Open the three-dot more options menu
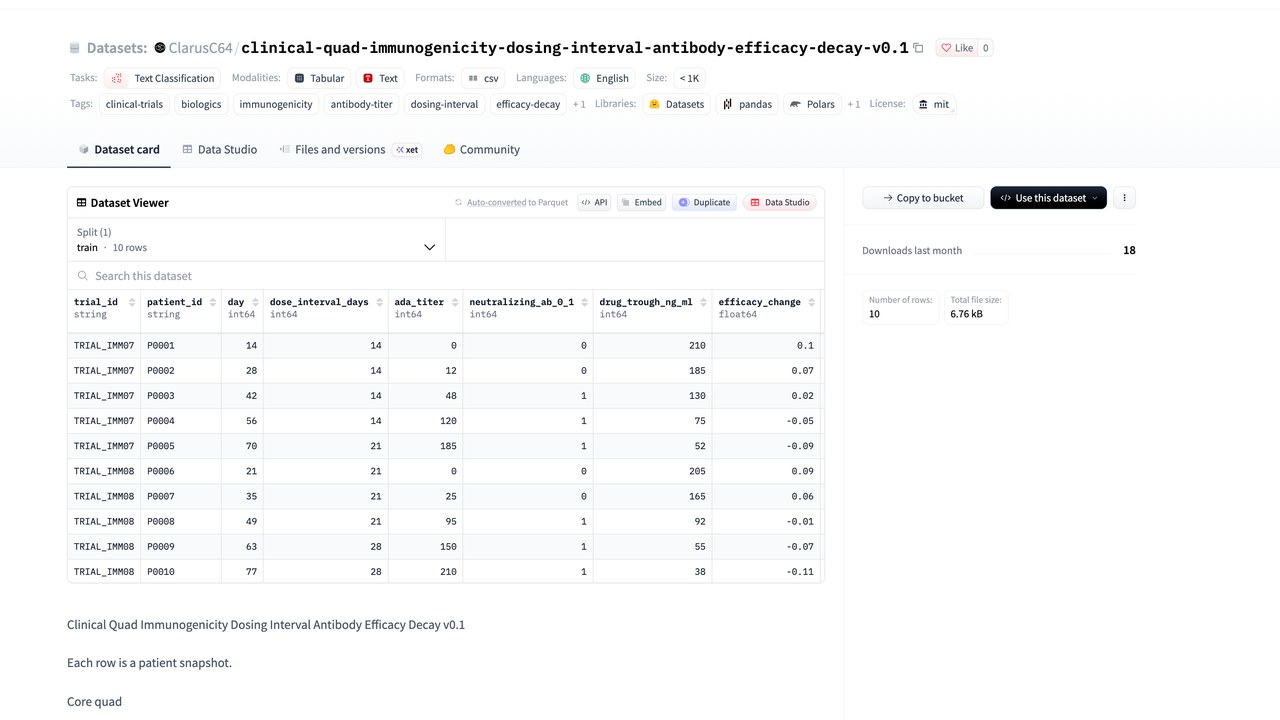Viewport: 1280px width, 720px height. click(x=1124, y=198)
